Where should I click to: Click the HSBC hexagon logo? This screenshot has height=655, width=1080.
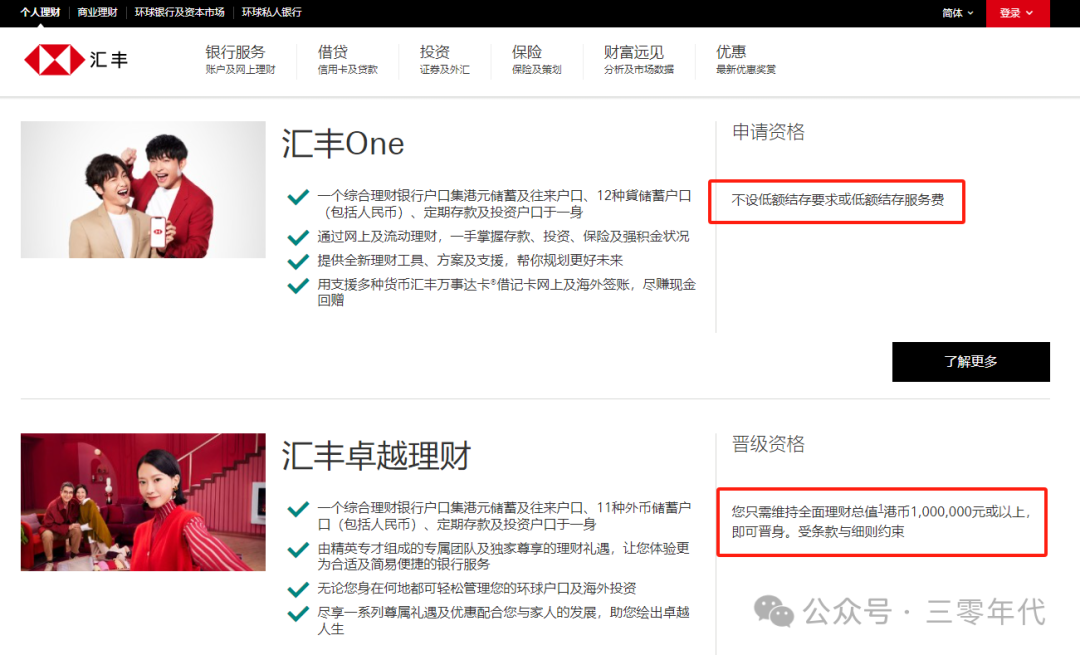coord(54,60)
